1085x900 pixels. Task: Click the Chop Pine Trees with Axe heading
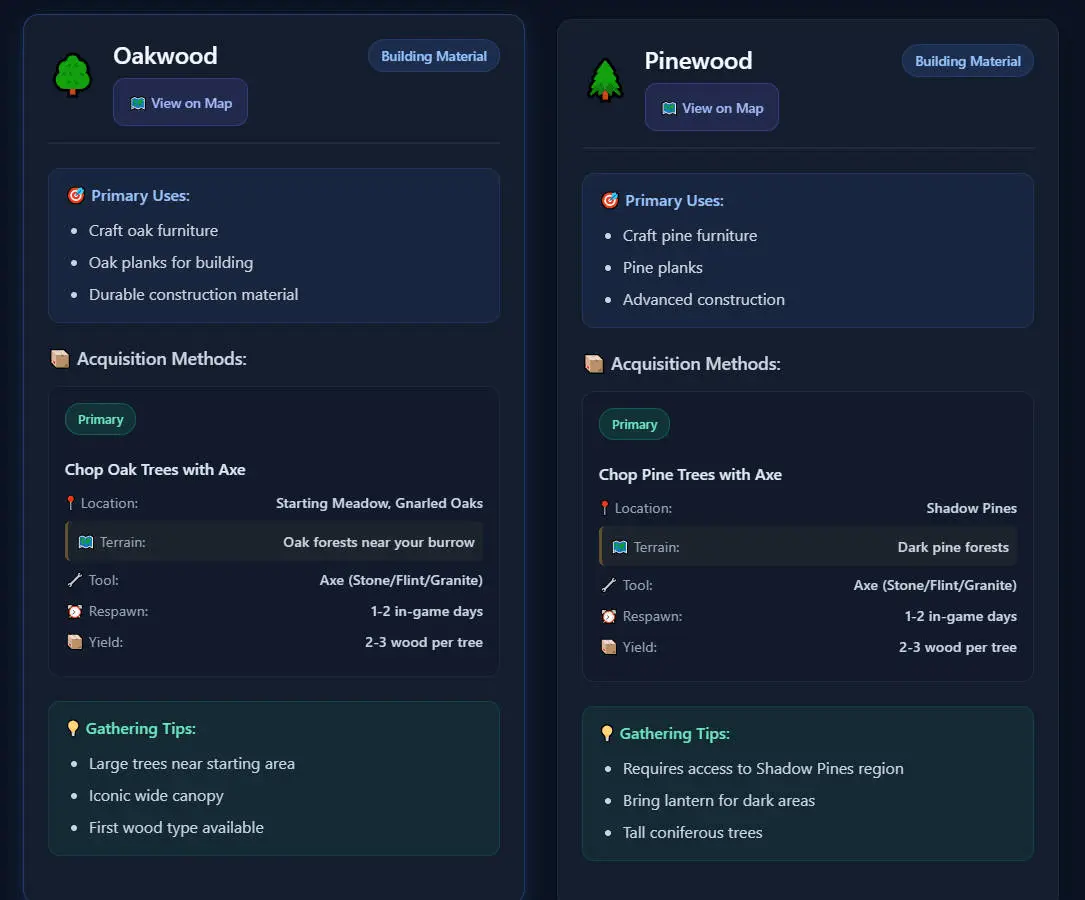(x=690, y=475)
